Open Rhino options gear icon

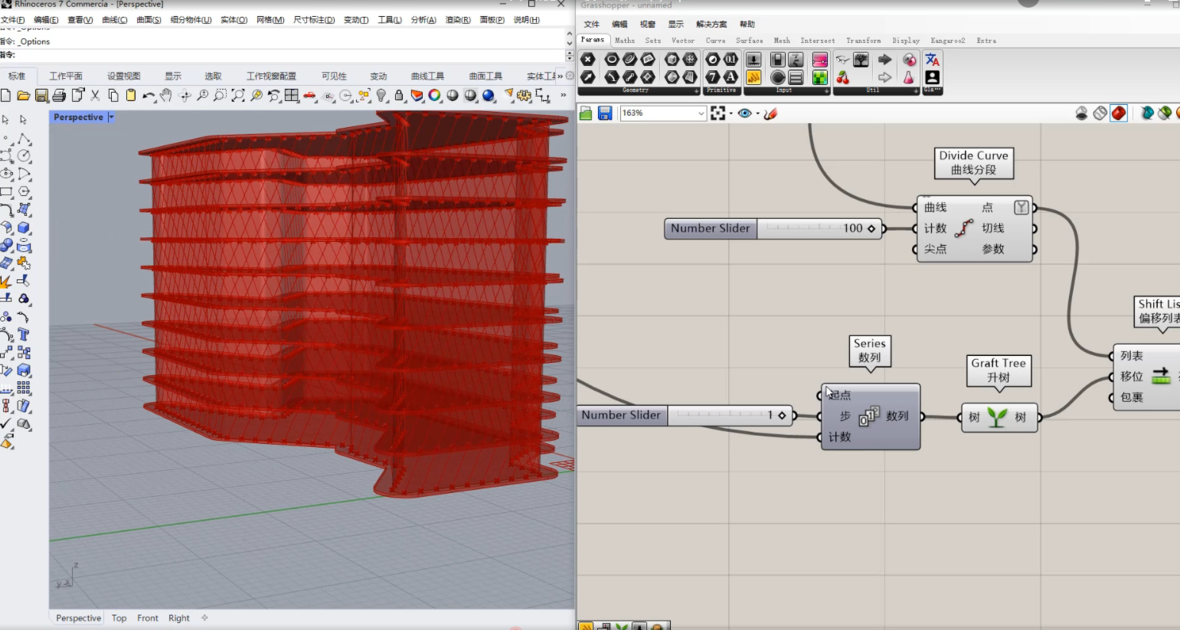[x=525, y=96]
